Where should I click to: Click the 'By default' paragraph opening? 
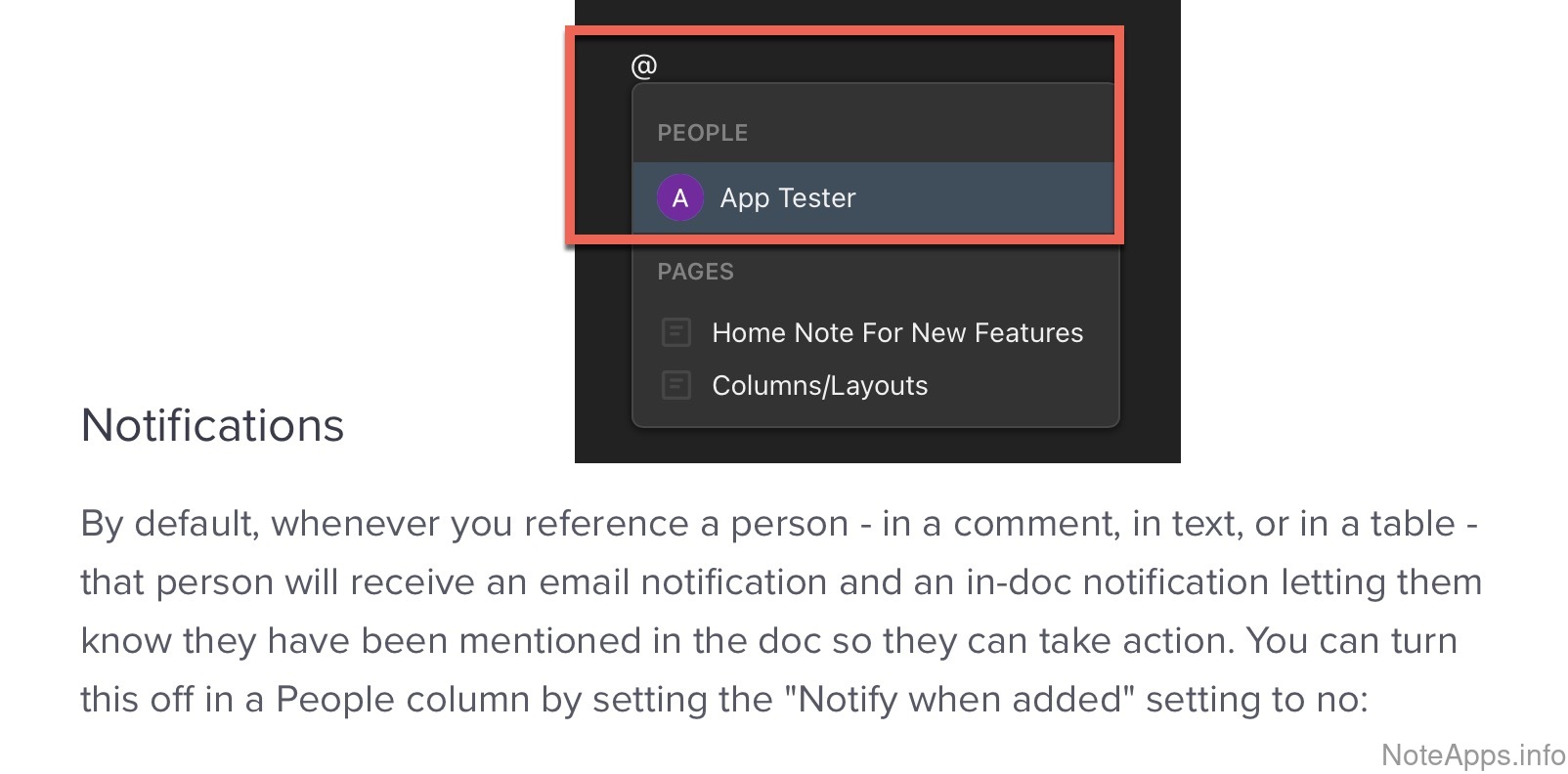pyautogui.click(x=169, y=524)
